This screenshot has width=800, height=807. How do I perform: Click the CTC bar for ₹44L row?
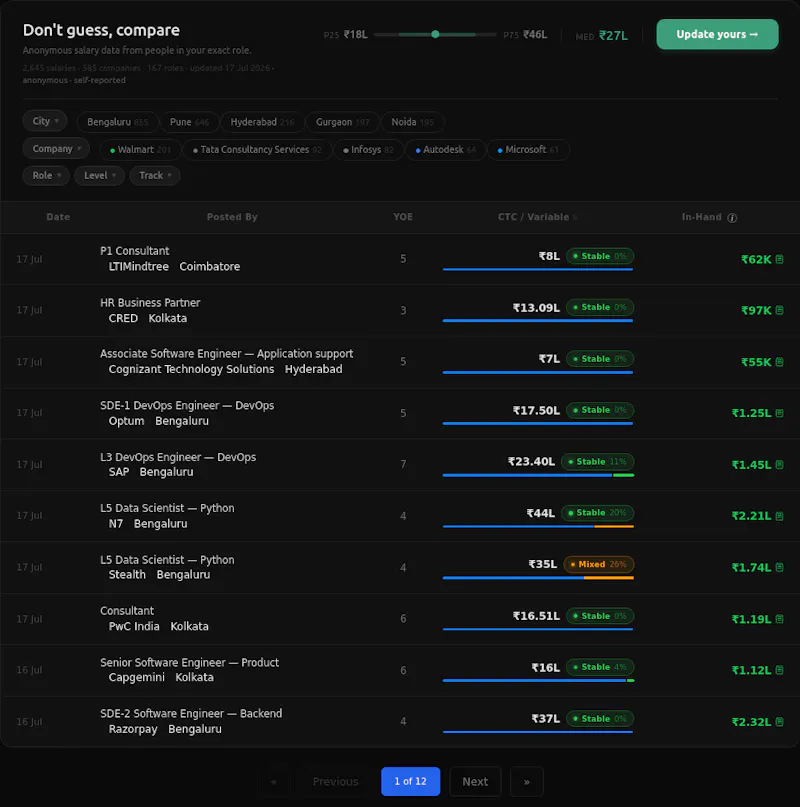[x=538, y=527]
